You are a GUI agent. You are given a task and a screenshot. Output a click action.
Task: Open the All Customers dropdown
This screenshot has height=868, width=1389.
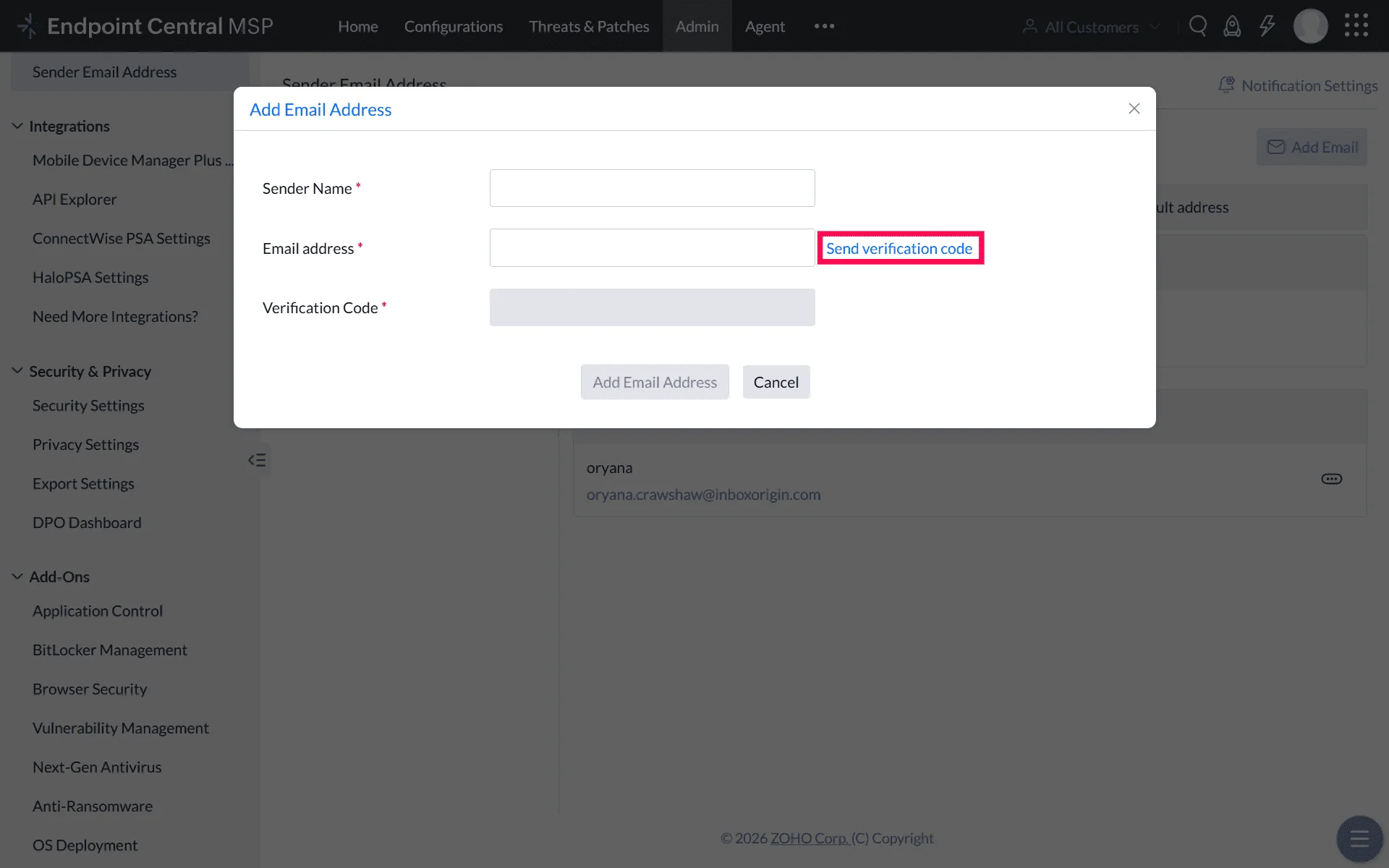pyautogui.click(x=1091, y=27)
